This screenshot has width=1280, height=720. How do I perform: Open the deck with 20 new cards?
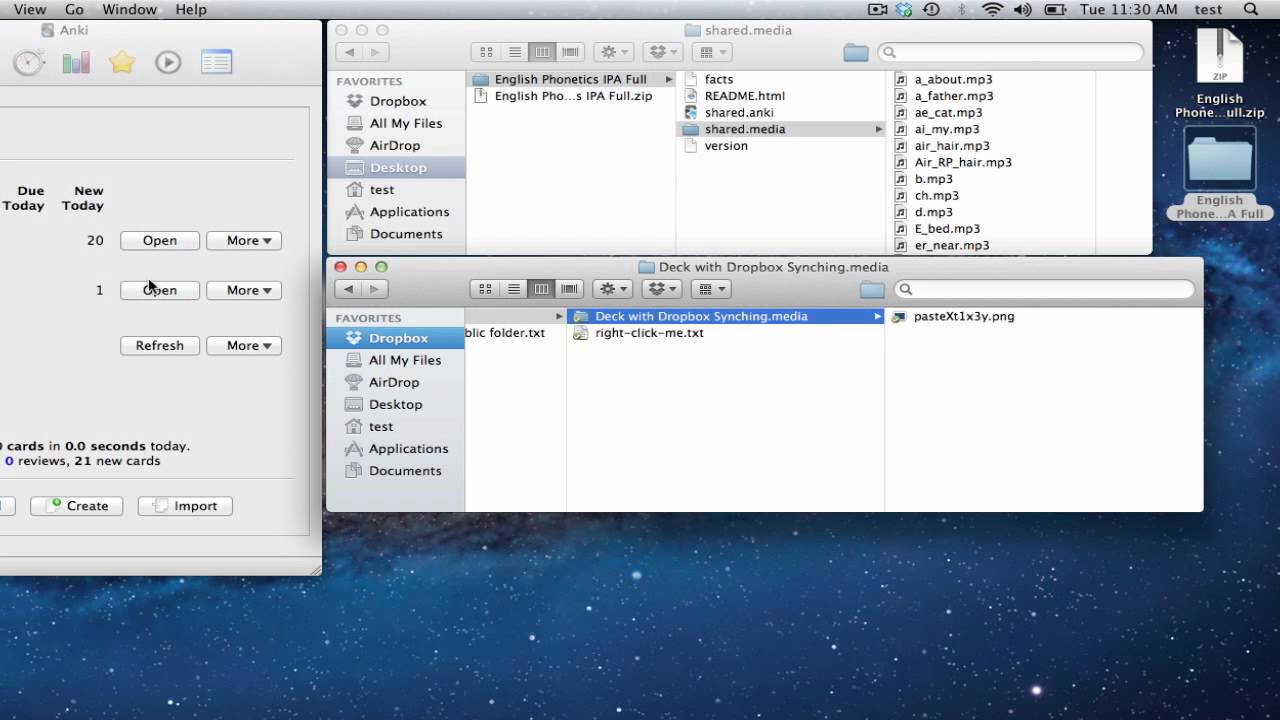[x=159, y=240]
